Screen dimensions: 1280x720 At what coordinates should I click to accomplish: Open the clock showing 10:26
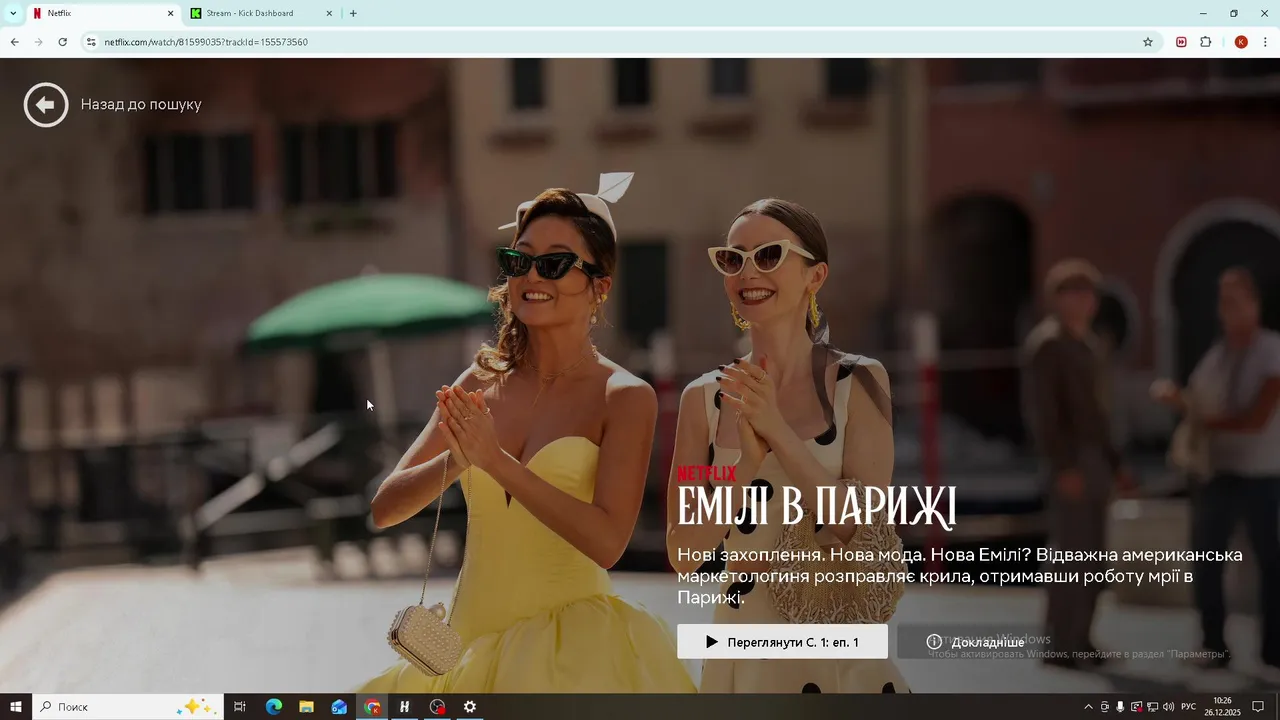[1222, 707]
